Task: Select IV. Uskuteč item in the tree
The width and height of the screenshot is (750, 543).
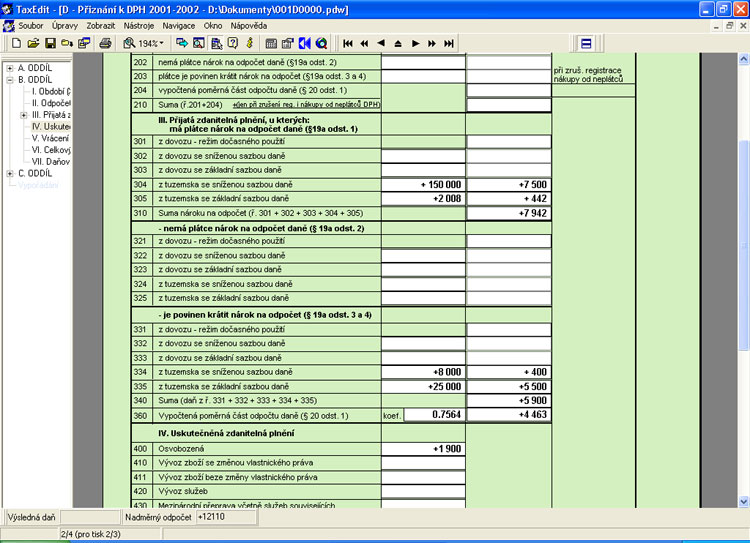Action: (x=51, y=126)
